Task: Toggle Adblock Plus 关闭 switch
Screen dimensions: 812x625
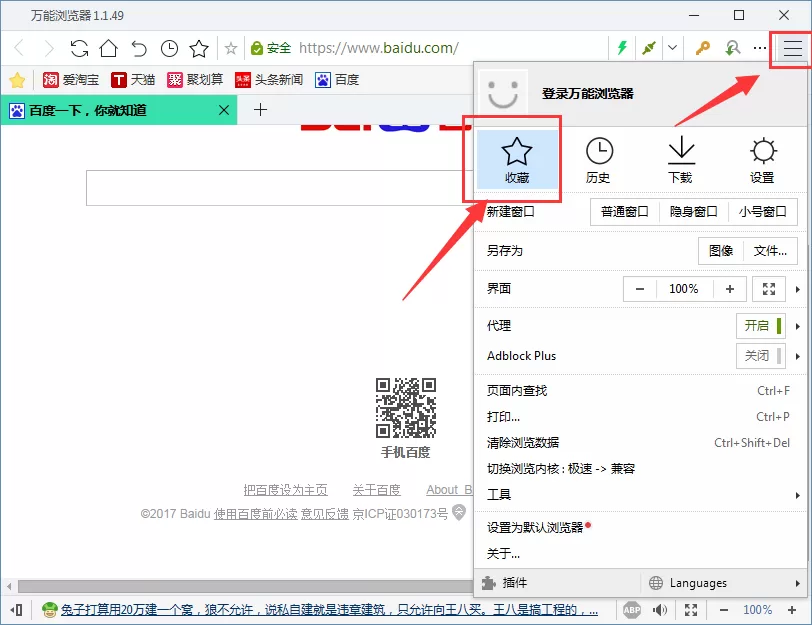Action: (x=761, y=356)
